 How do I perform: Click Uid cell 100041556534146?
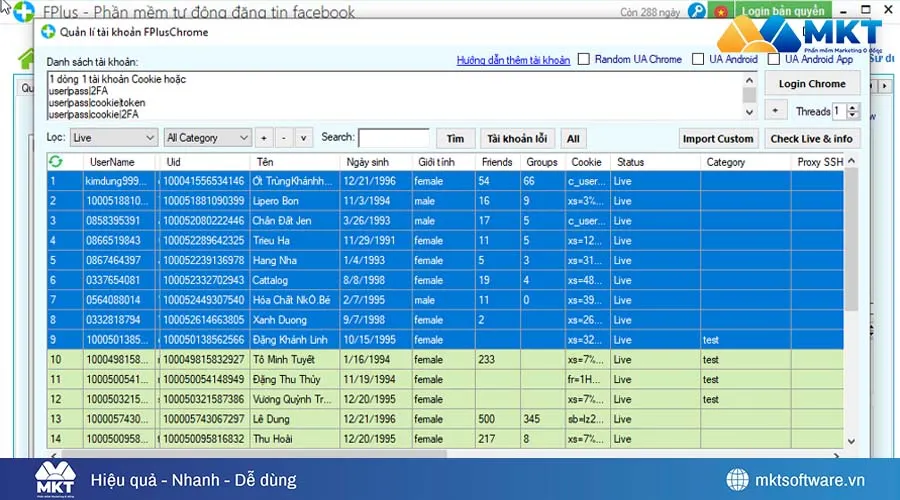tap(204, 181)
